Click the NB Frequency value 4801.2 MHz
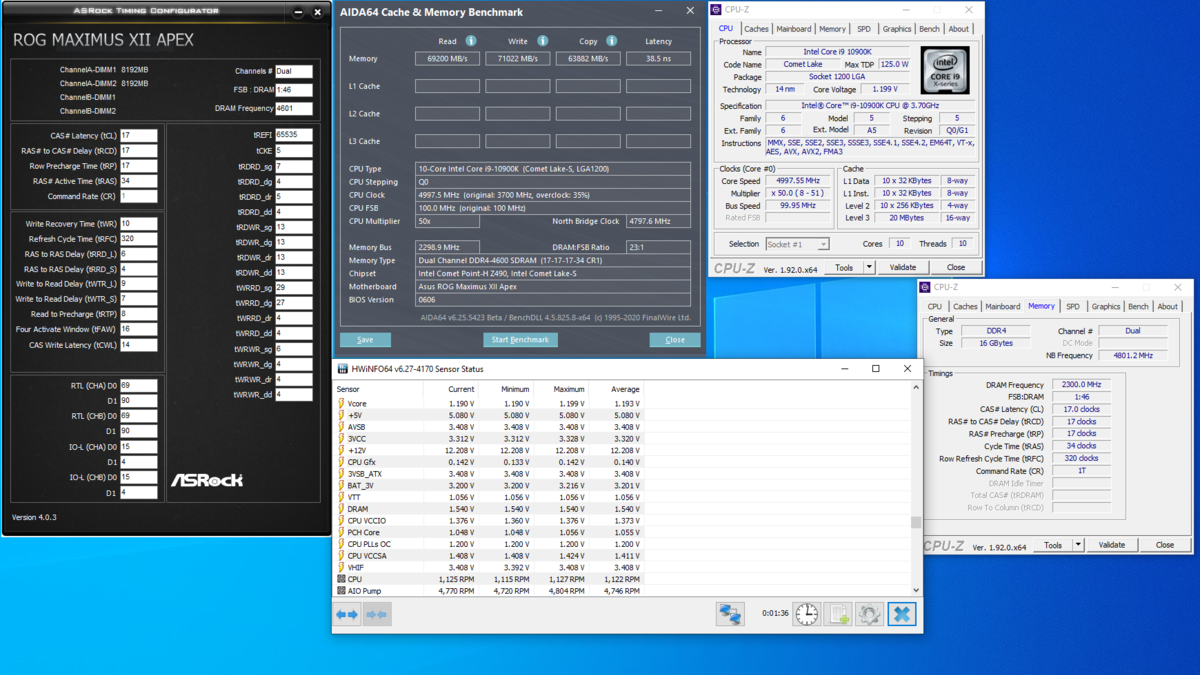Viewport: 1200px width, 675px height. [1132, 355]
